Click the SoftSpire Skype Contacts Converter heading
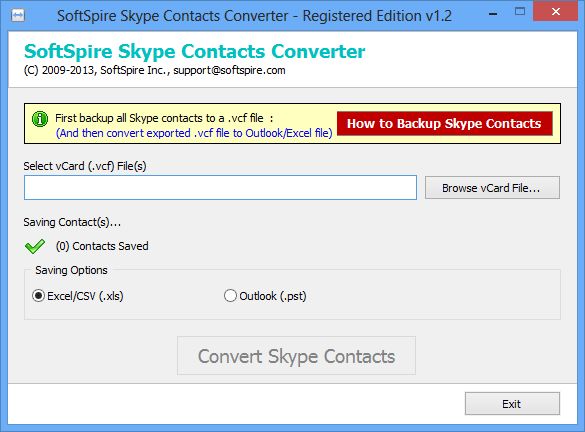Viewport: 585px width, 432px height. point(194,51)
